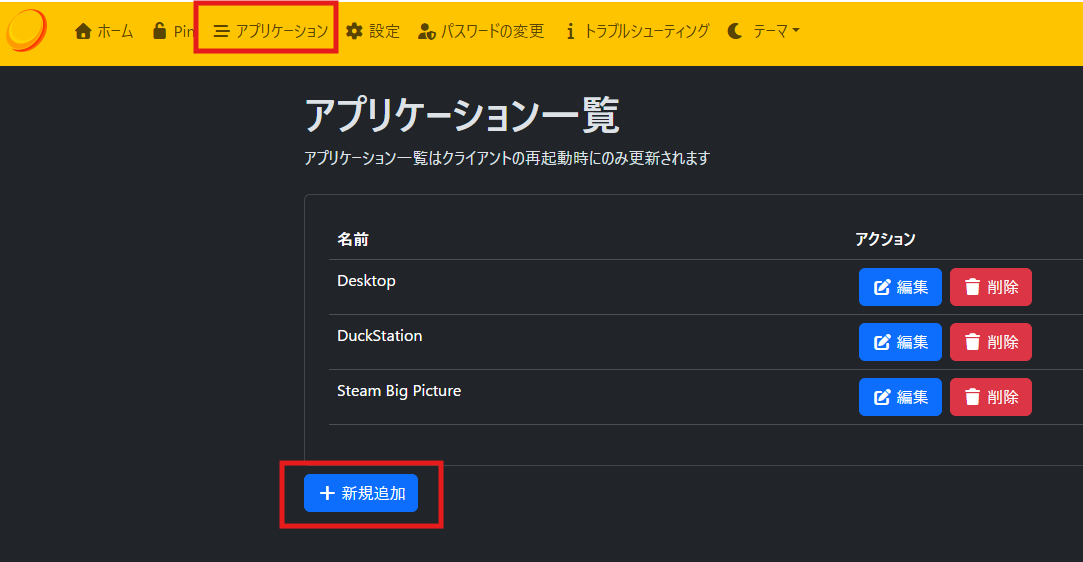
Task: Click the Sunshine logo icon
Action: pos(26,30)
